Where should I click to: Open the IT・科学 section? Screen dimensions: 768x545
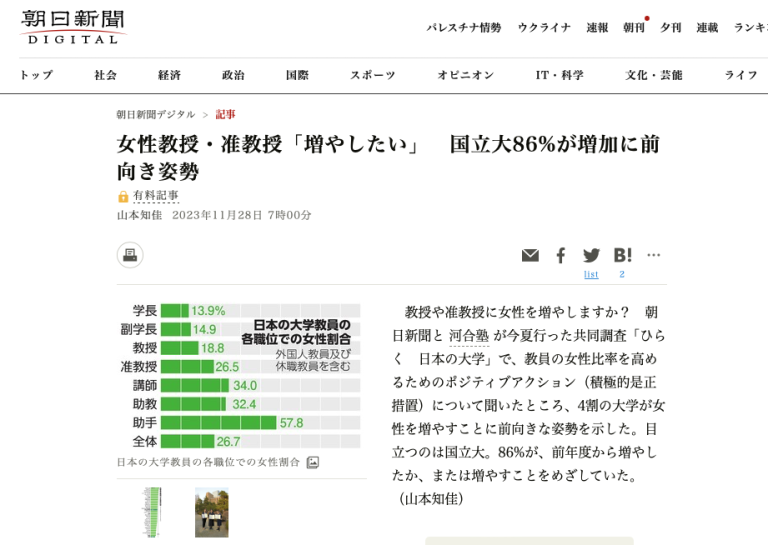[x=559, y=75]
